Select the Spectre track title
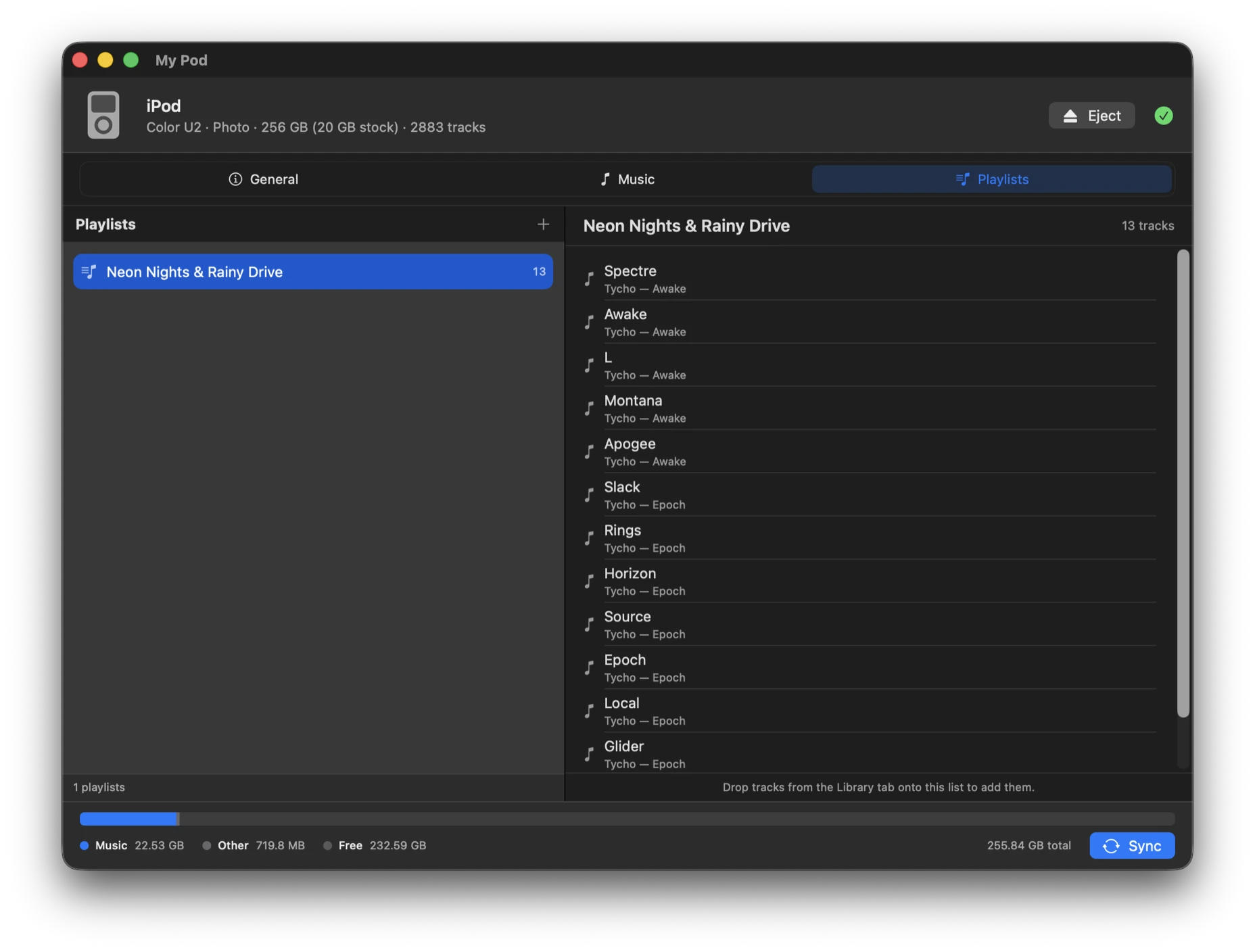This screenshot has width=1255, height=952. click(630, 270)
